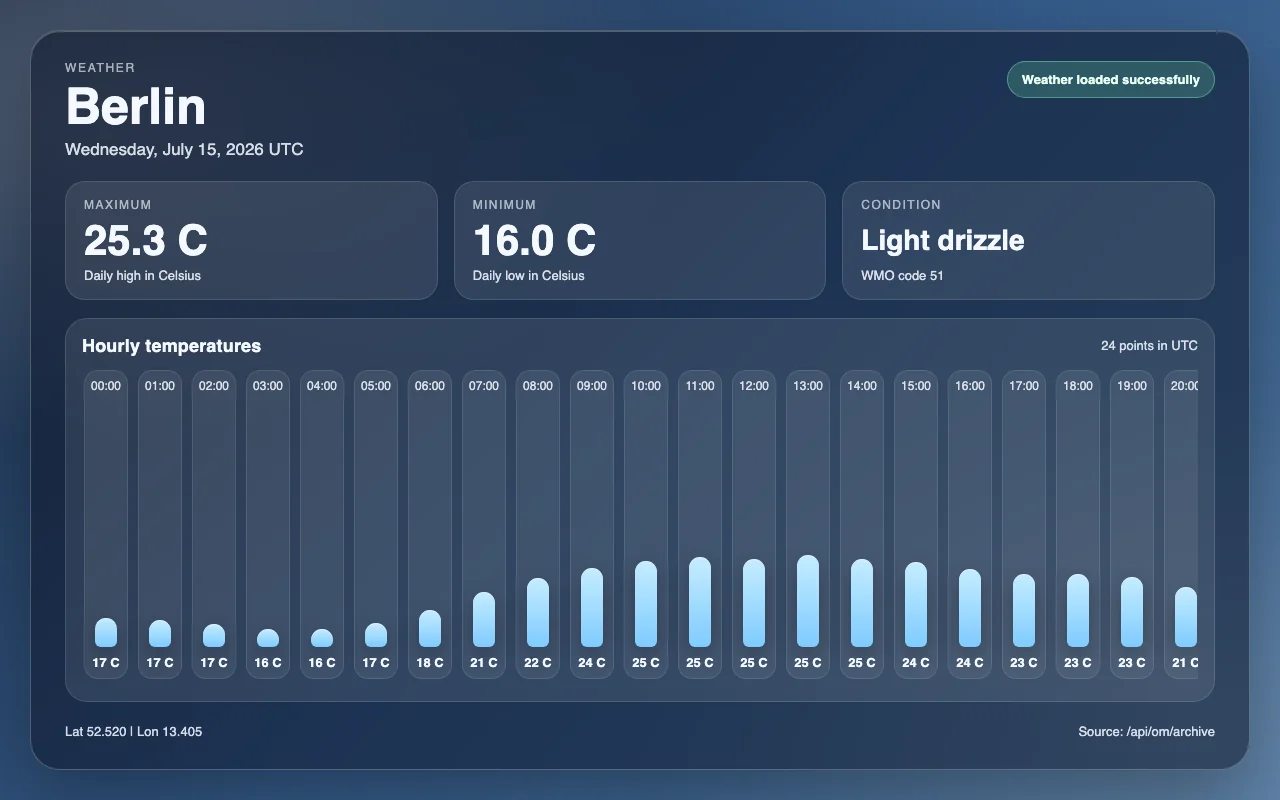Select the 00:00 hourly temperature bar

click(x=106, y=633)
